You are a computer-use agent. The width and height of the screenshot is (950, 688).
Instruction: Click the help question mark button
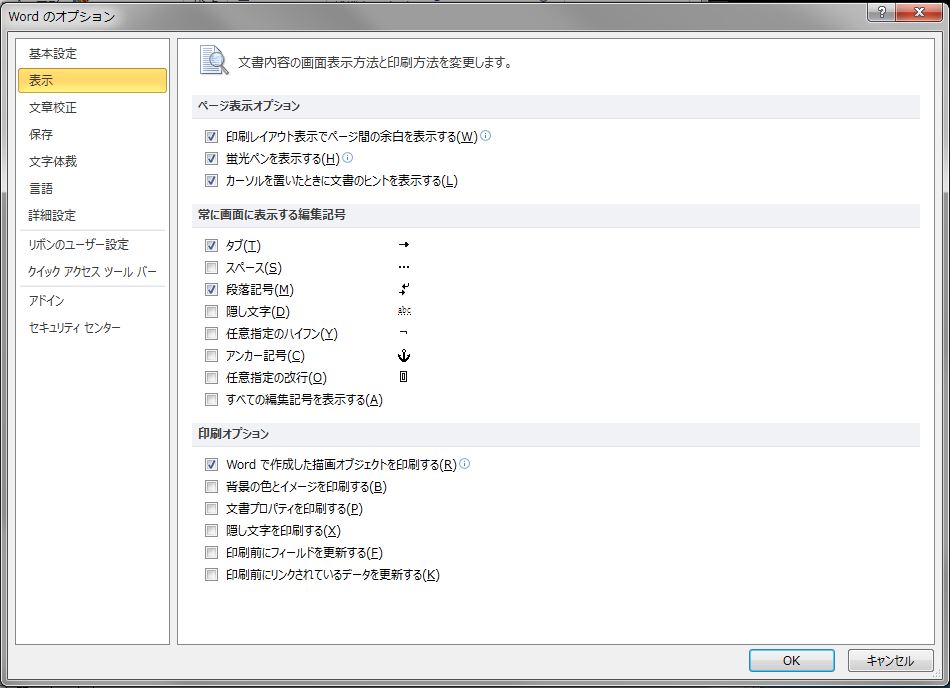[881, 12]
